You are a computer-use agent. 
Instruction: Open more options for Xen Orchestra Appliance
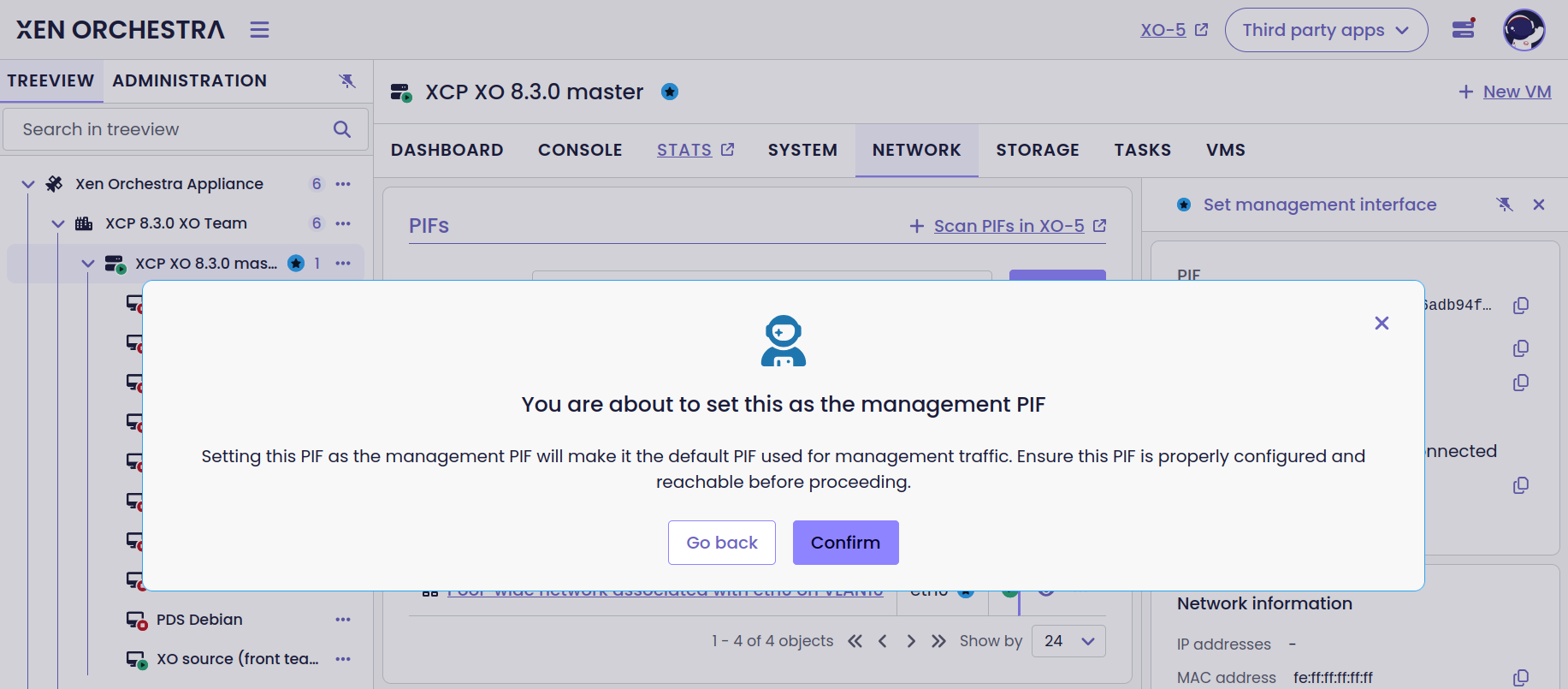point(343,184)
